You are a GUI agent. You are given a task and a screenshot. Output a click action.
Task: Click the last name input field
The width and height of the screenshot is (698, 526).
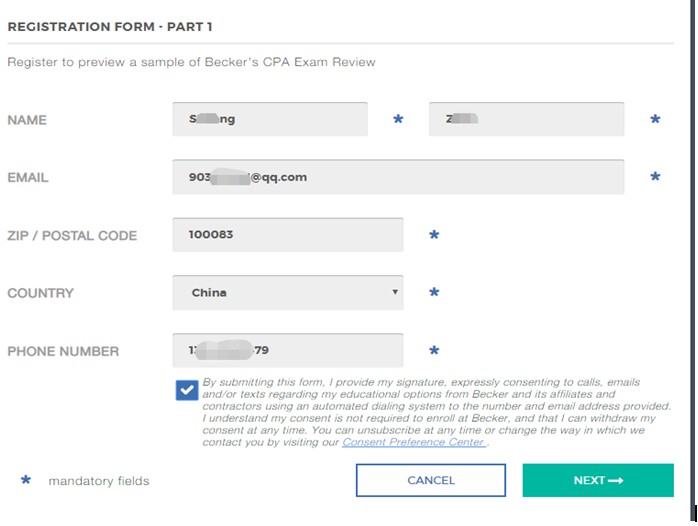pos(526,119)
